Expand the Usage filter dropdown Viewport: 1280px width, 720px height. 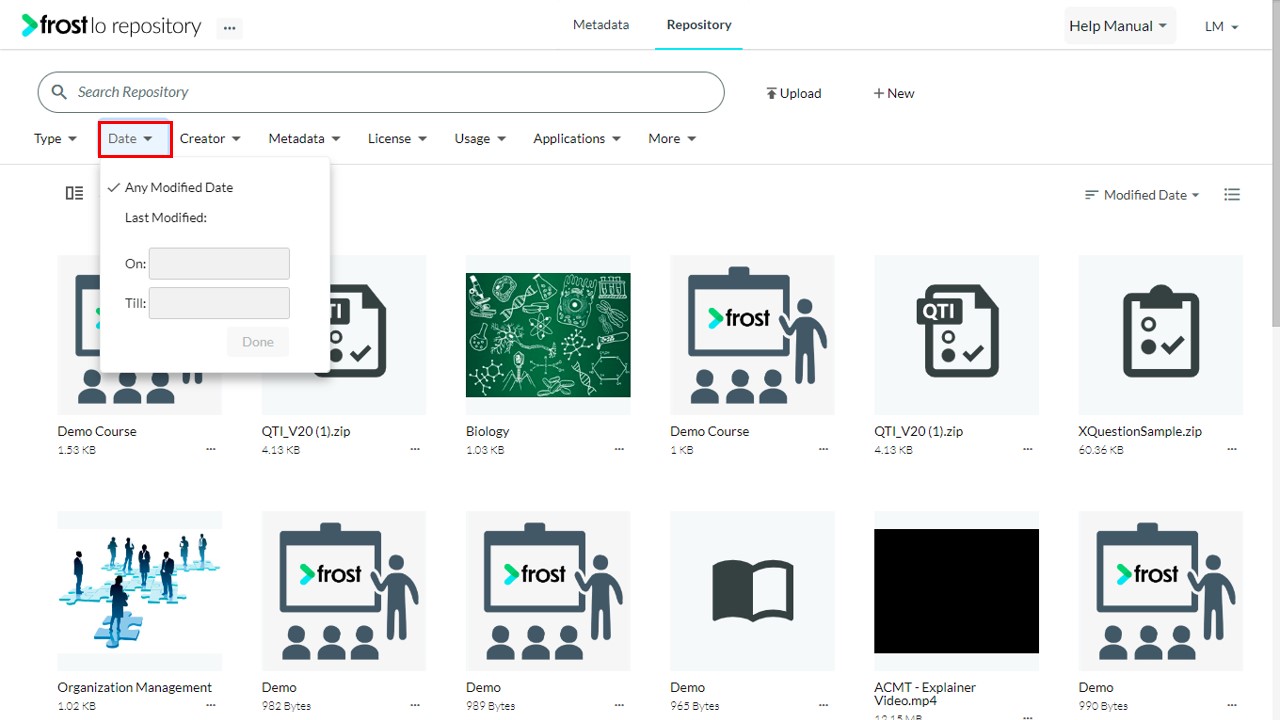(x=480, y=139)
